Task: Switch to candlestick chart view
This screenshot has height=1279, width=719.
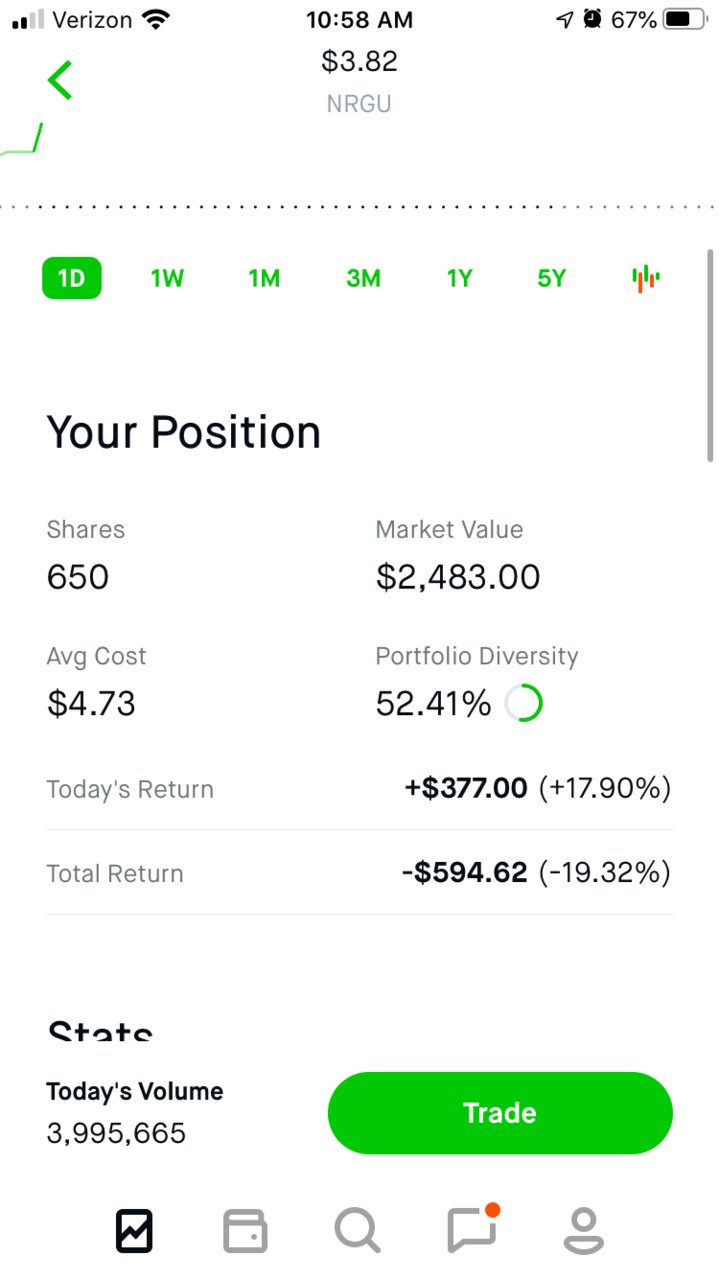Action: click(x=646, y=278)
